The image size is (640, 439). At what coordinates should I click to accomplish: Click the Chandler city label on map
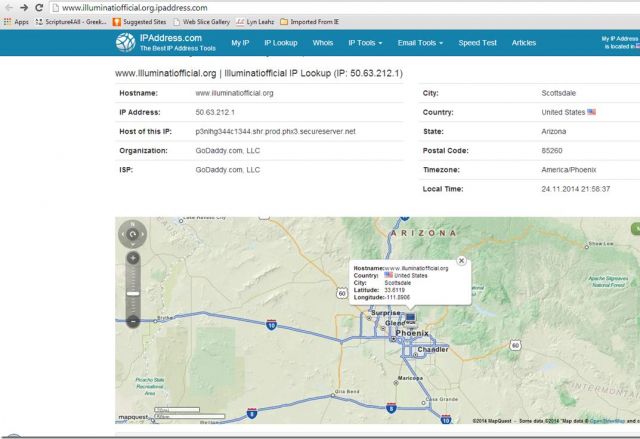tap(433, 350)
